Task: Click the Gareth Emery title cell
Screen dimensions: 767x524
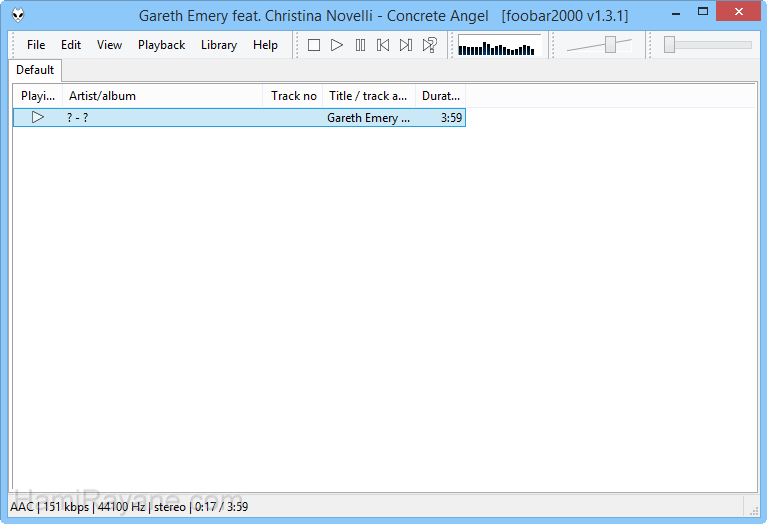Action: point(369,117)
